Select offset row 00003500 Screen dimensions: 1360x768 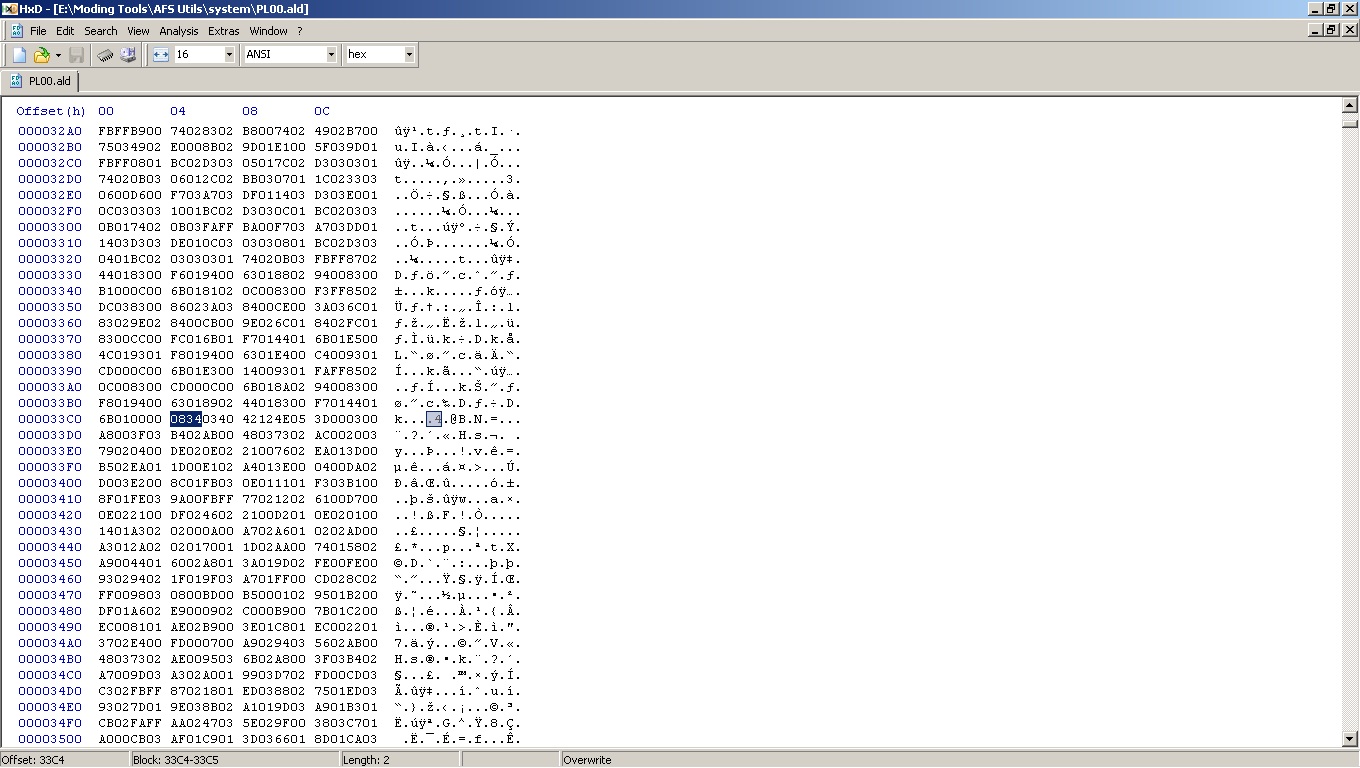50,739
